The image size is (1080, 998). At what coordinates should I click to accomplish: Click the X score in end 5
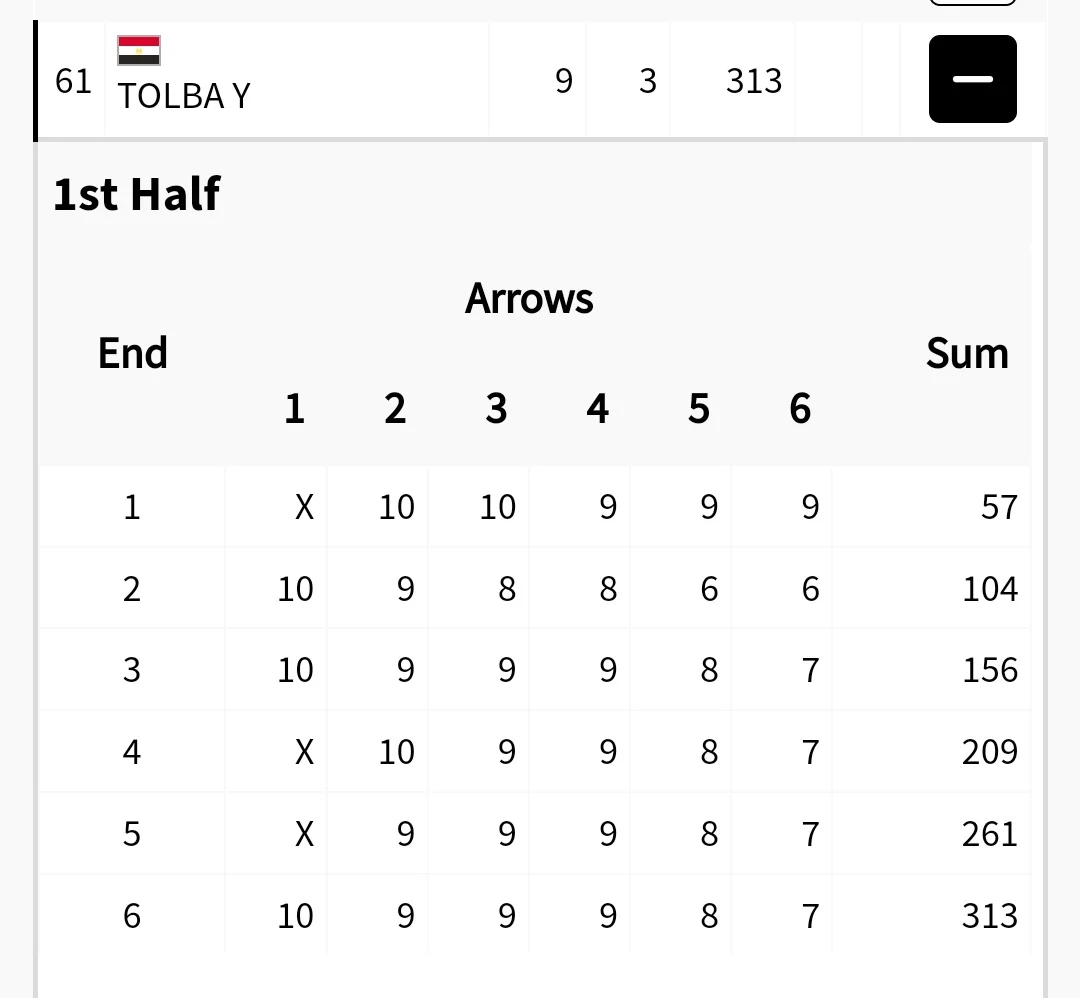[x=304, y=833]
